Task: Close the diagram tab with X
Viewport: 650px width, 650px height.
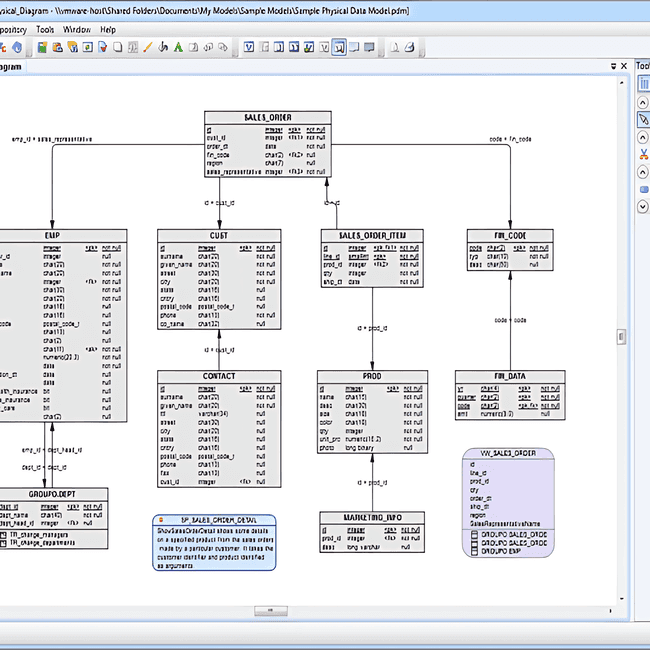Action: (x=623, y=66)
